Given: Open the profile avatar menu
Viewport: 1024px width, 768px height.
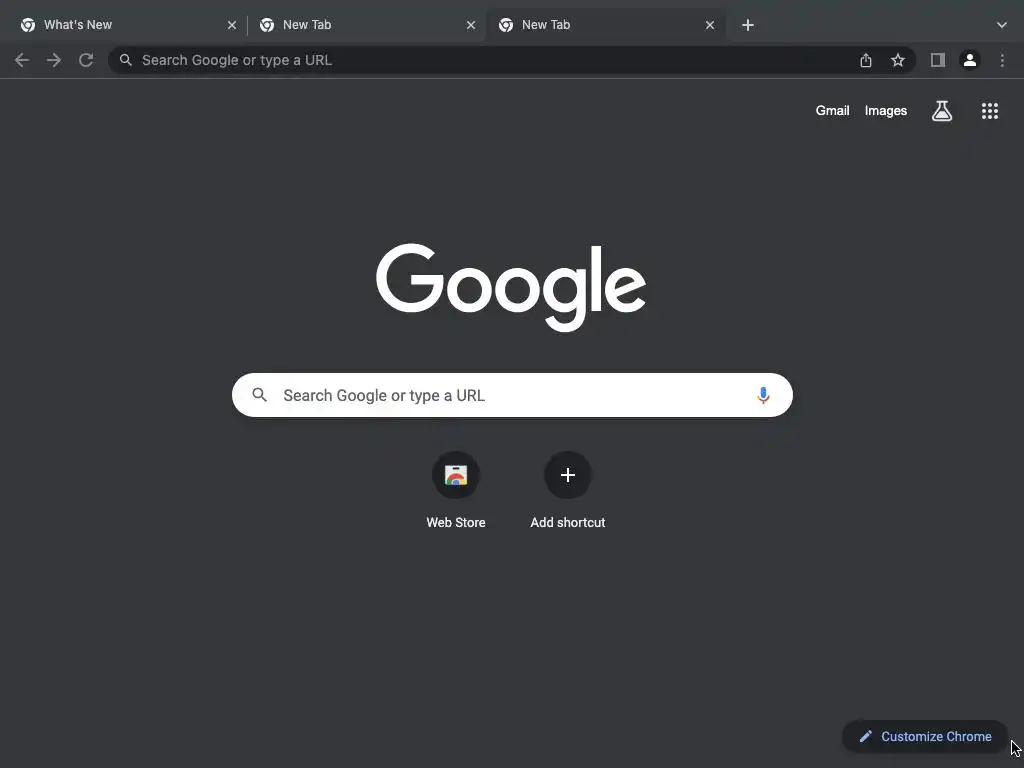Looking at the screenshot, I should click(x=970, y=60).
